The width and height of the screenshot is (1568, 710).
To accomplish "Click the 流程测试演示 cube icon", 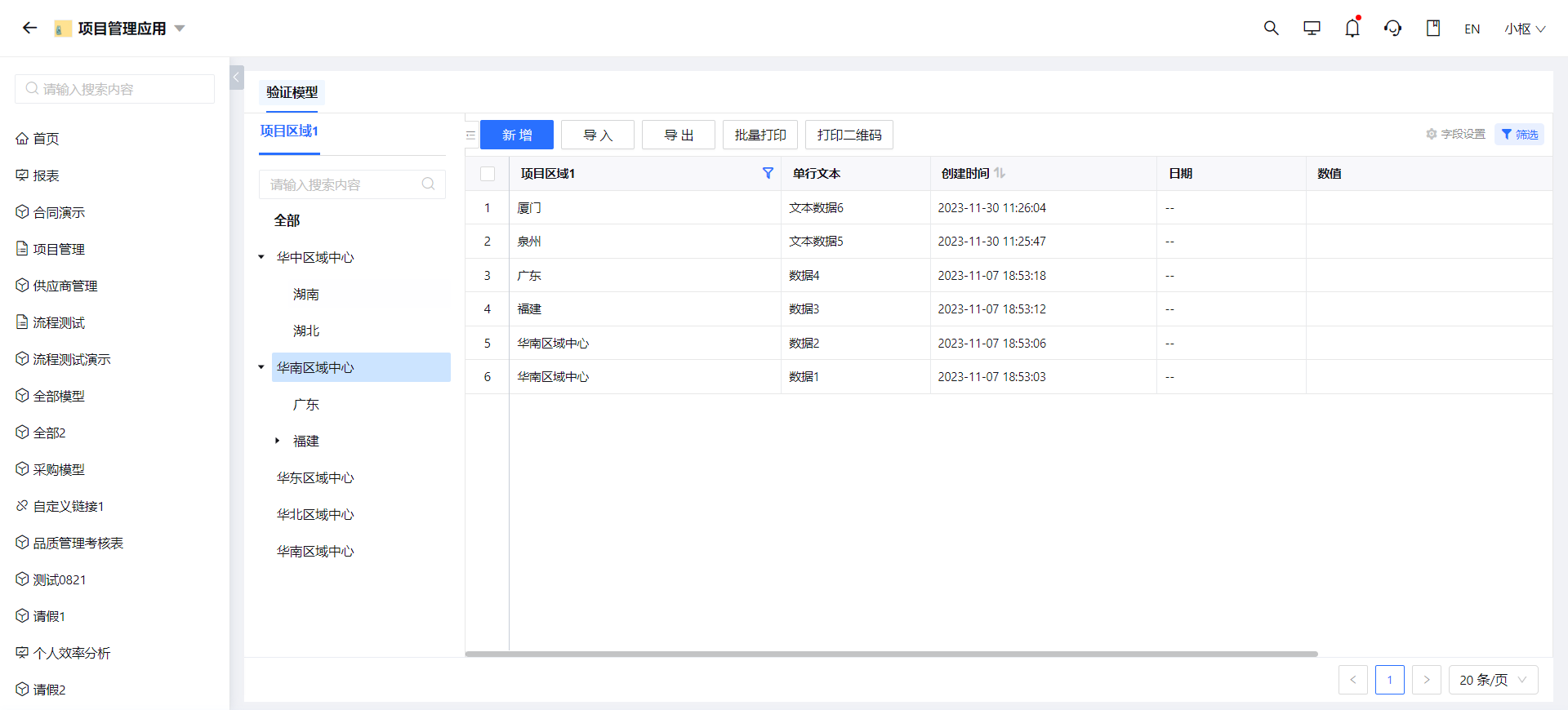I will tap(22, 358).
